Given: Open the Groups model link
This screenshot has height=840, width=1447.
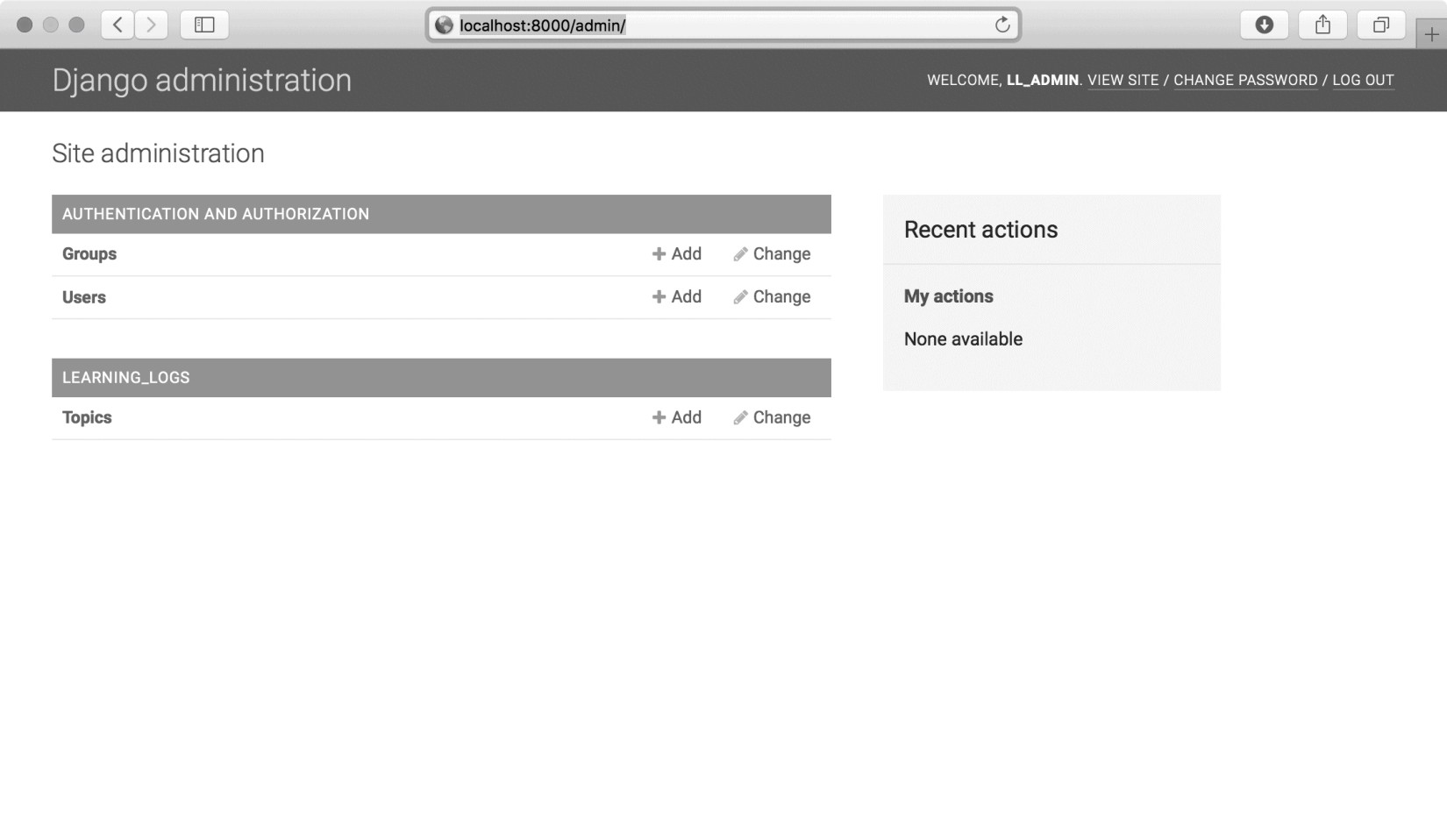Looking at the screenshot, I should click(x=89, y=253).
